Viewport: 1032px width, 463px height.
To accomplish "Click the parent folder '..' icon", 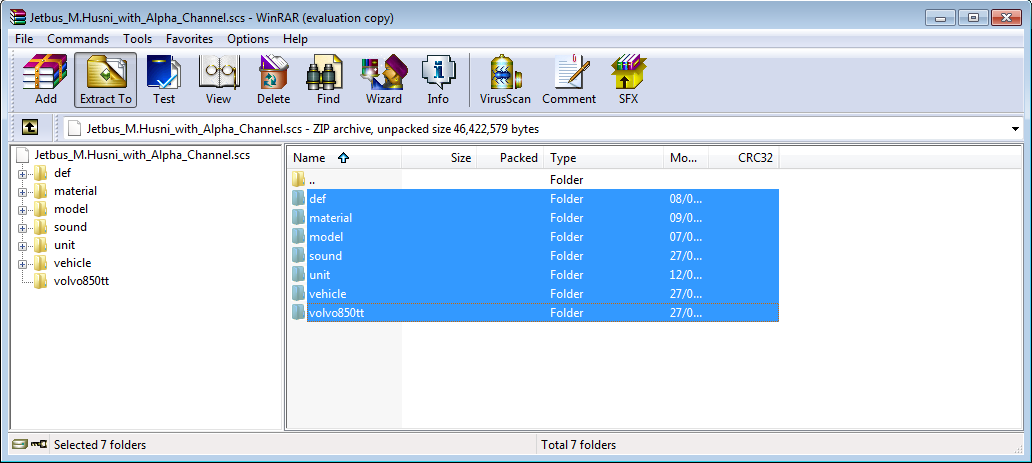I will tap(299, 179).
